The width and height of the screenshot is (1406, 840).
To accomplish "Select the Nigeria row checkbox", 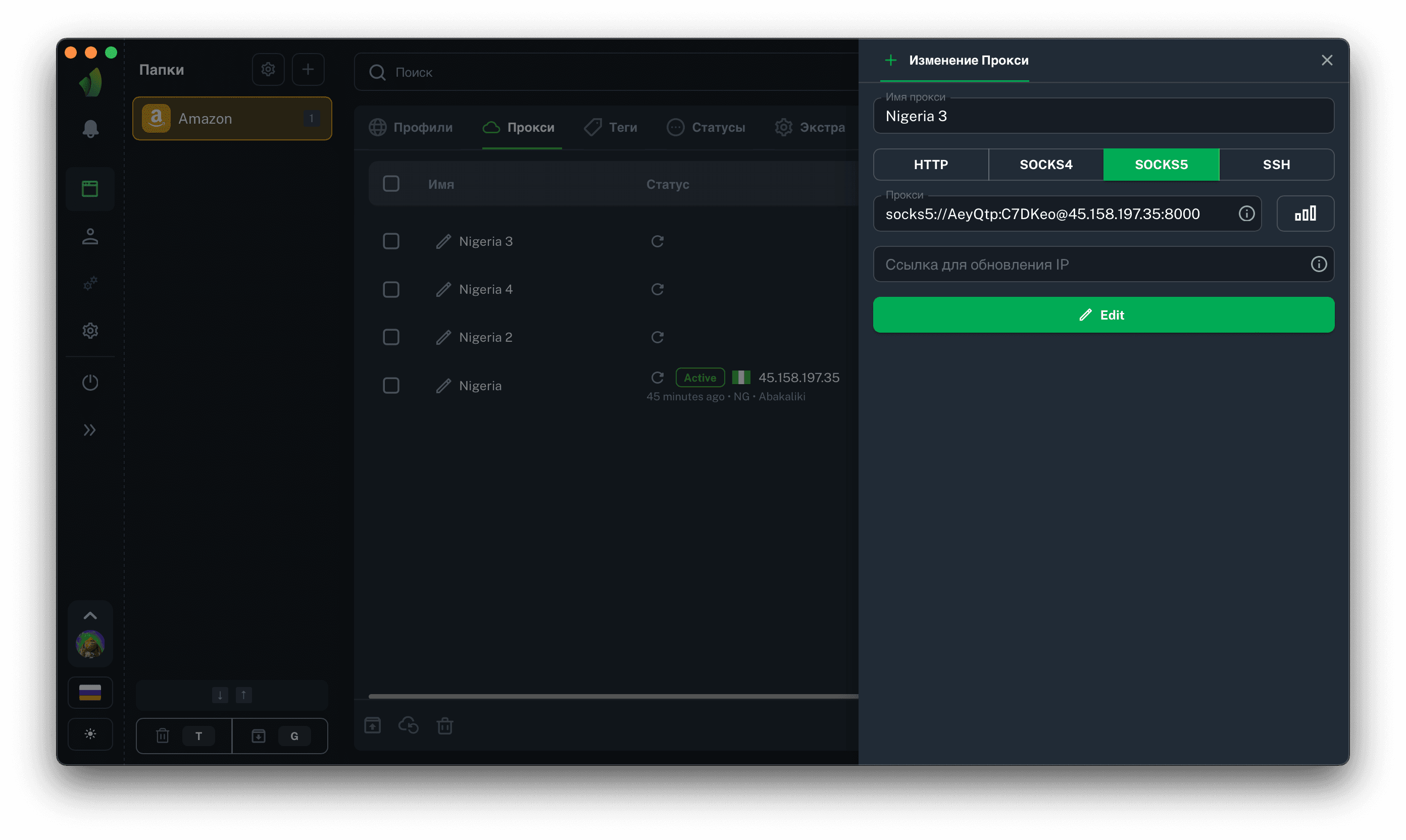I will coord(391,386).
